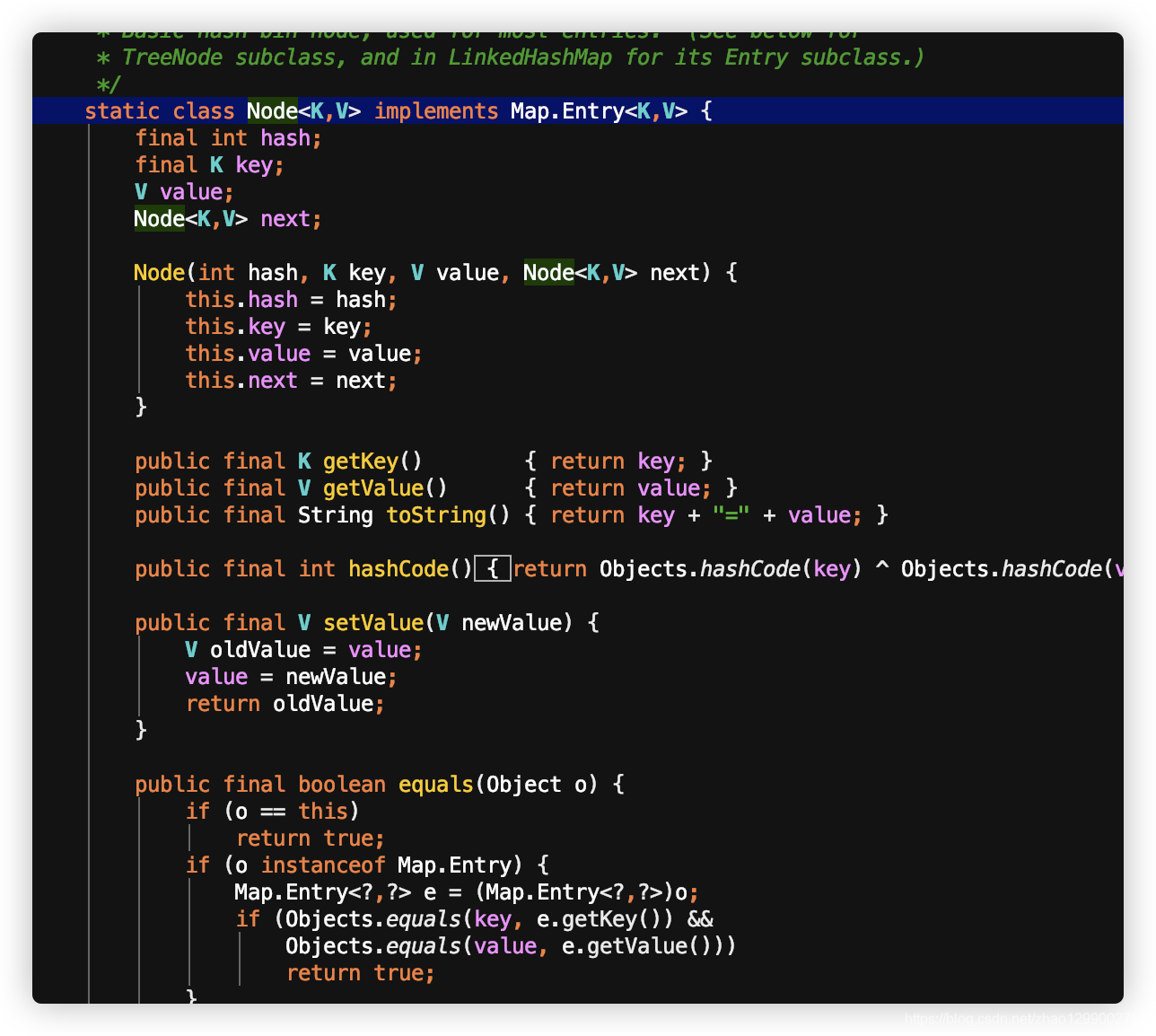This screenshot has width=1156, height=1036.
Task: Click 'Object o' parameter in equals
Action: [x=537, y=784]
